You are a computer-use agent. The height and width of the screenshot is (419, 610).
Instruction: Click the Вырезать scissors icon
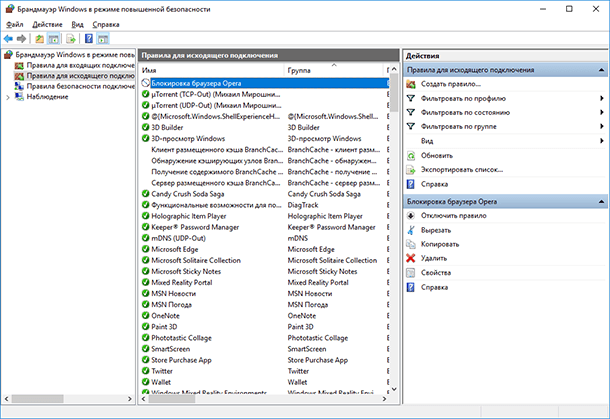pyautogui.click(x=411, y=230)
